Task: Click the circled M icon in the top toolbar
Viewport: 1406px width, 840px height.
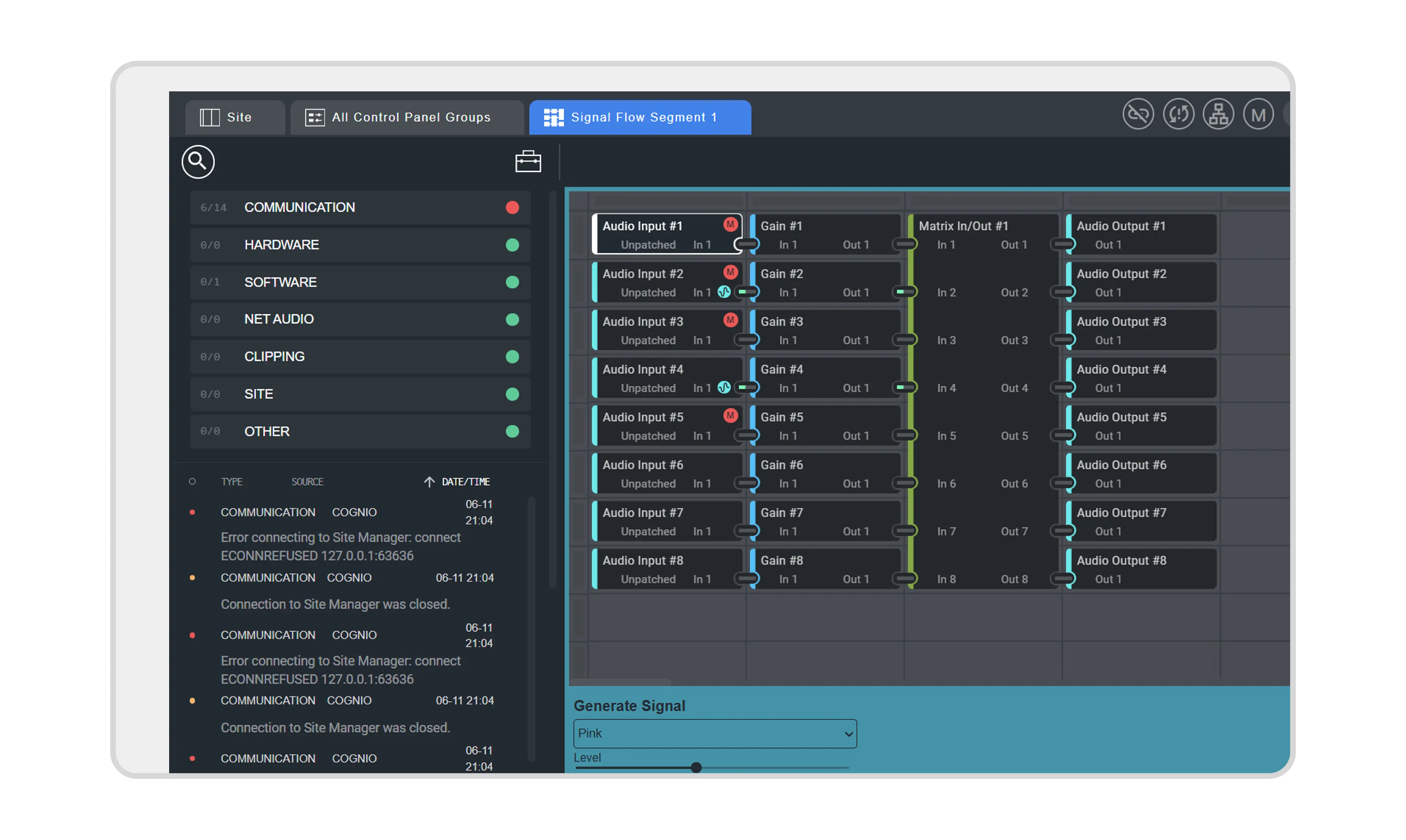Action: click(x=1258, y=114)
